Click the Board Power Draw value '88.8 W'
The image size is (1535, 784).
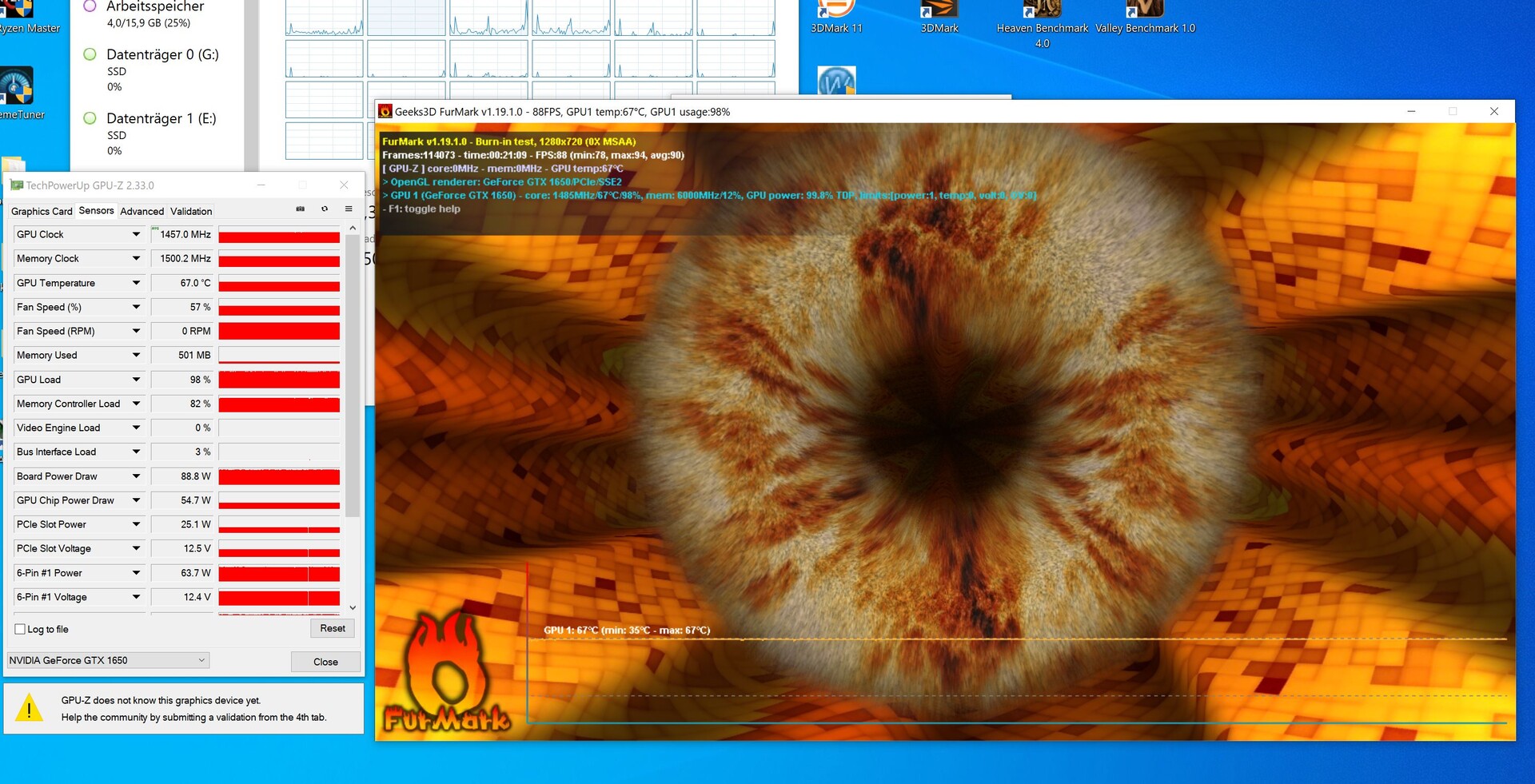point(196,476)
